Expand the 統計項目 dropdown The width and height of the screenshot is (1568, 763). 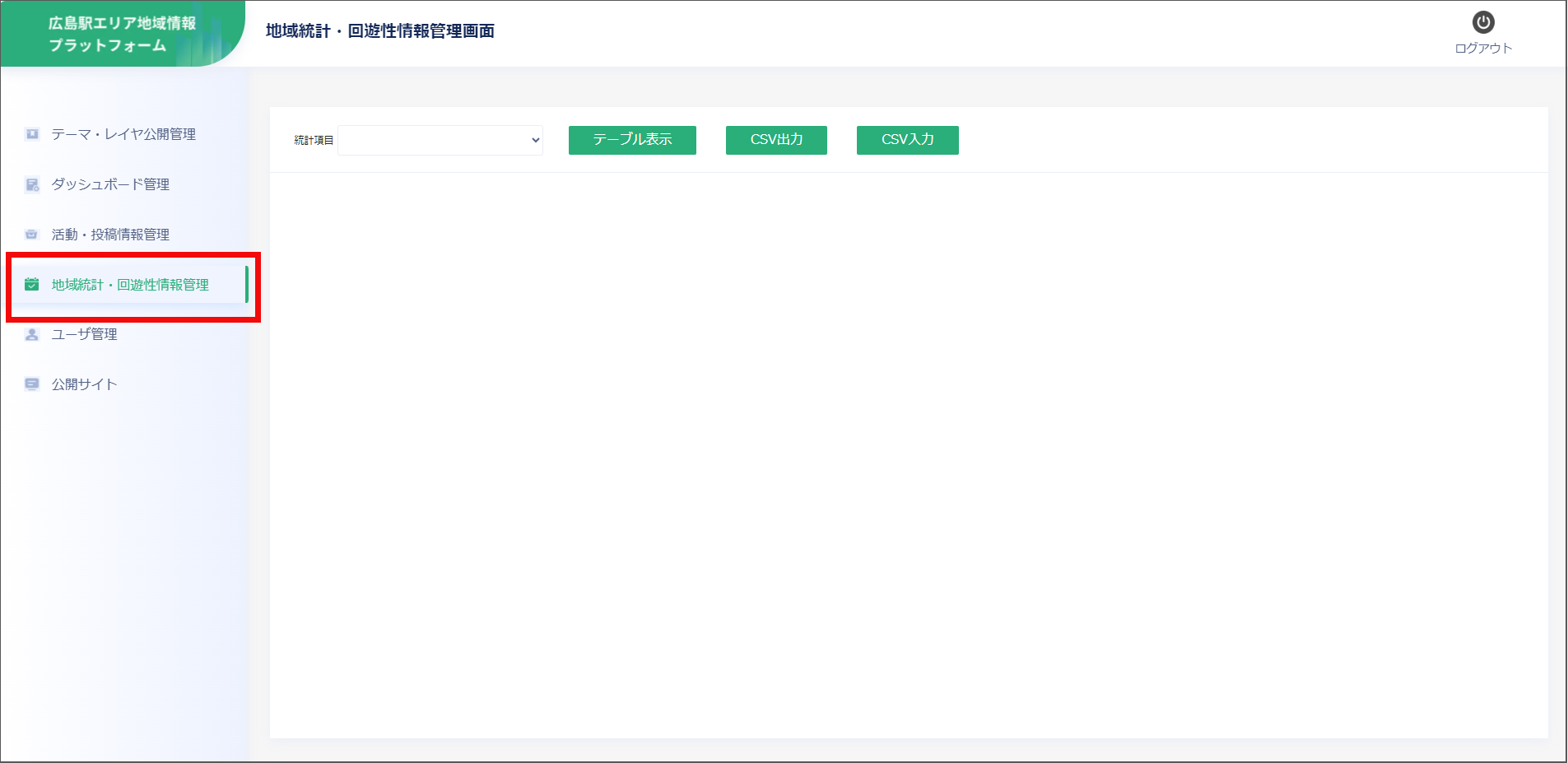point(440,140)
